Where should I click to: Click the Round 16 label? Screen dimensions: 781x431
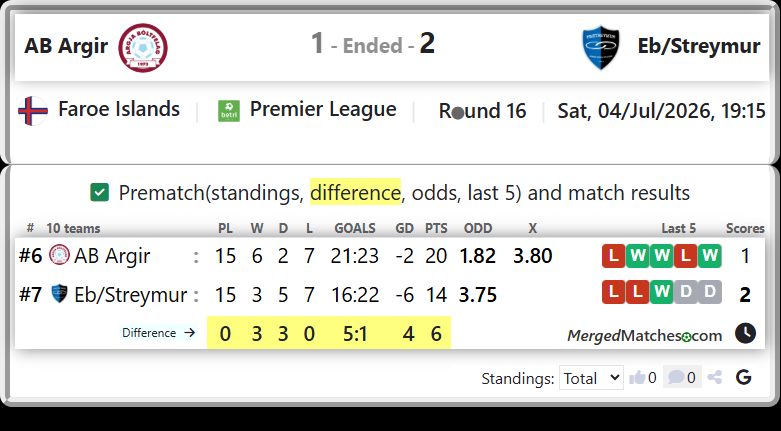pos(482,111)
